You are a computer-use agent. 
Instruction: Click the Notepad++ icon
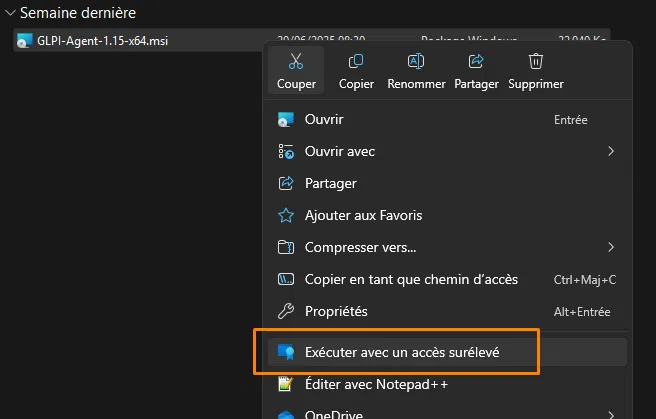coord(286,383)
